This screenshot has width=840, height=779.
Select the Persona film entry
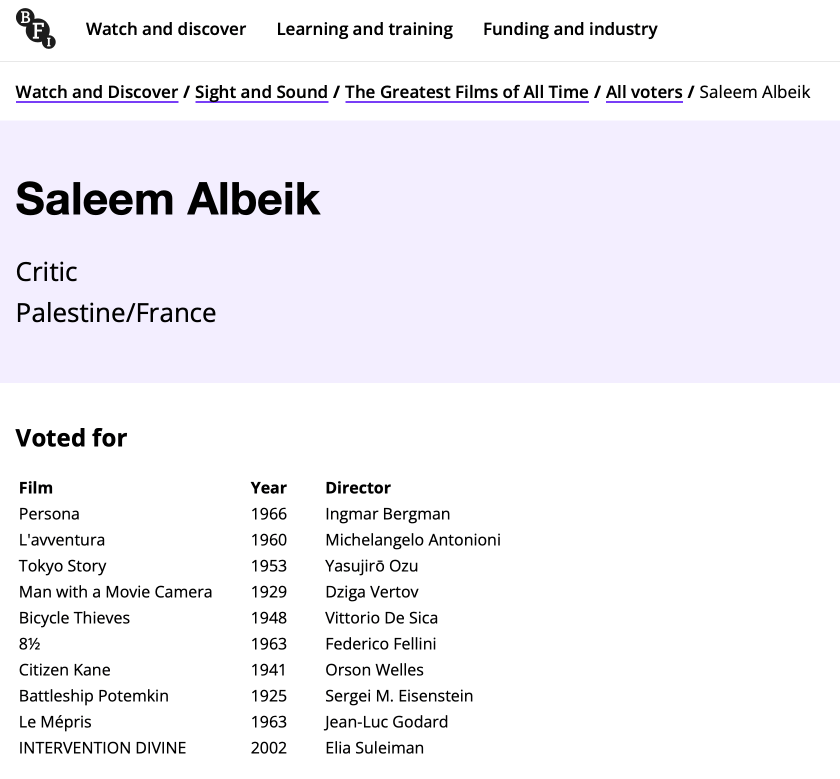(x=49, y=514)
